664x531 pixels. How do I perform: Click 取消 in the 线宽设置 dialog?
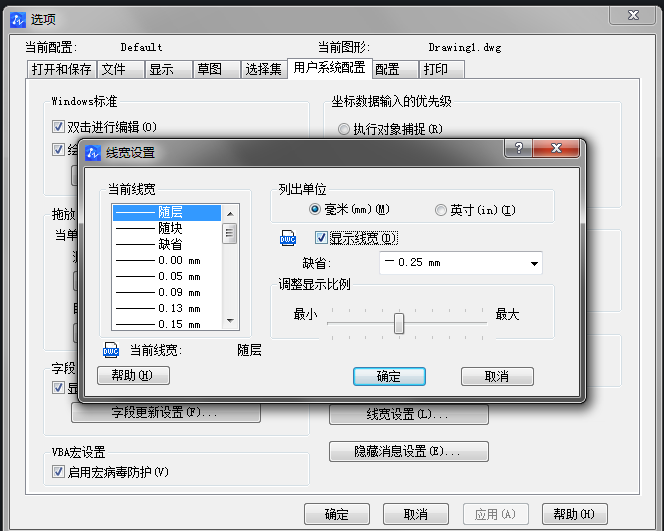pos(497,376)
